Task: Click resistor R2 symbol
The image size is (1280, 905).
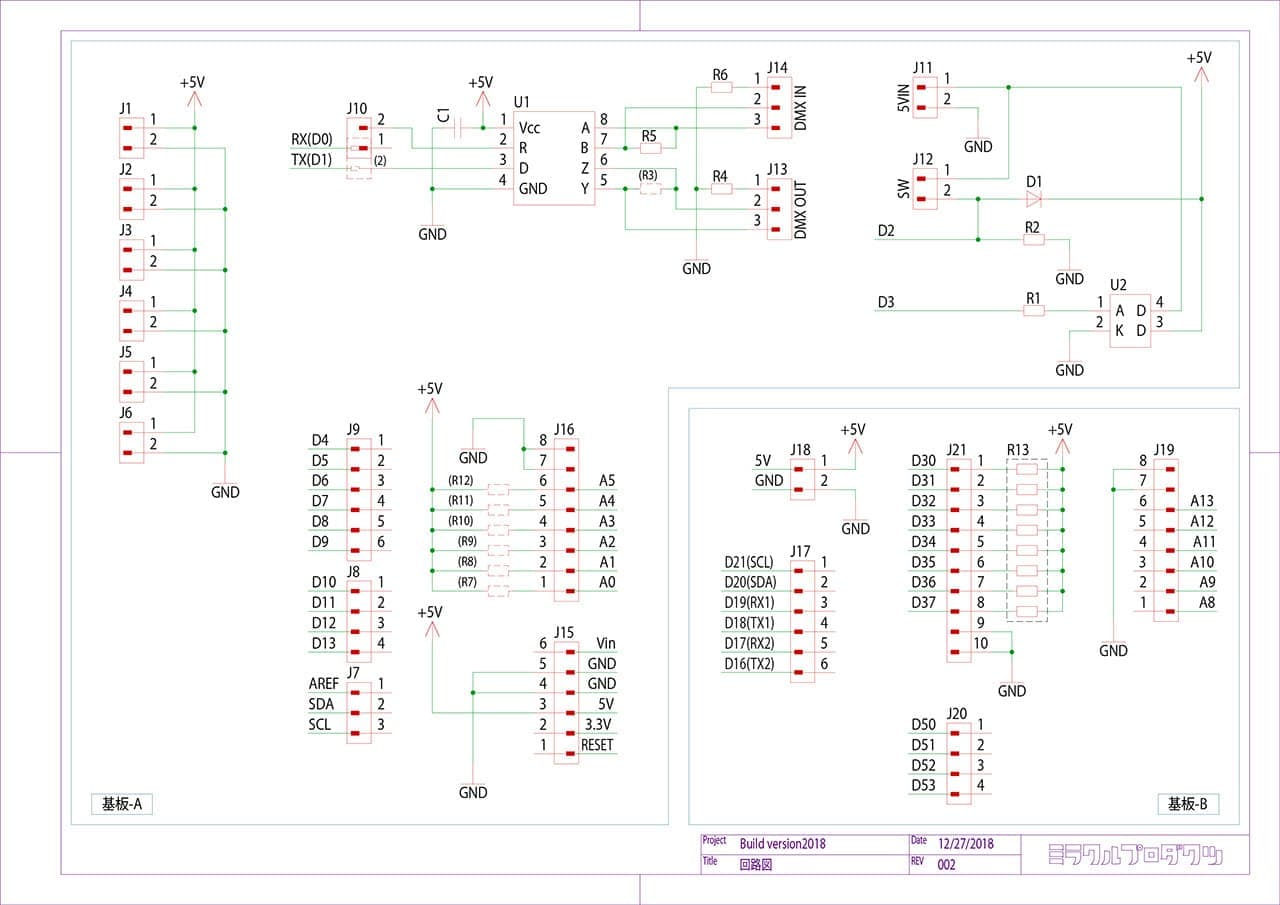Action: tap(1033, 240)
